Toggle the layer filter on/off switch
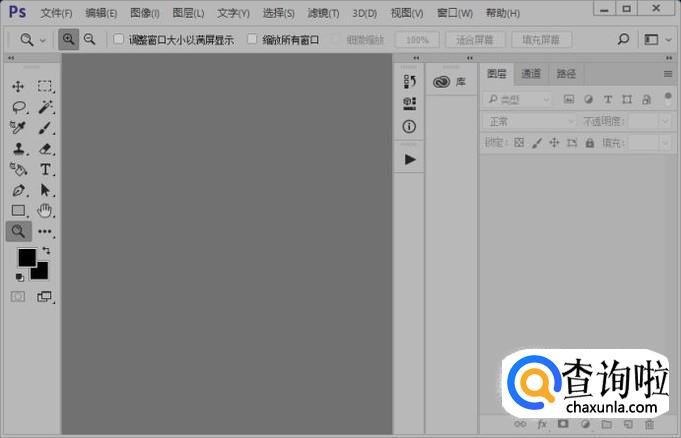Viewport: 681px width, 438px height. pyautogui.click(x=668, y=99)
